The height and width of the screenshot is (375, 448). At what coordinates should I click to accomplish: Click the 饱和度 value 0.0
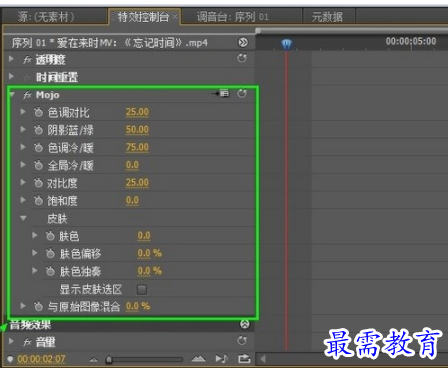[132, 200]
